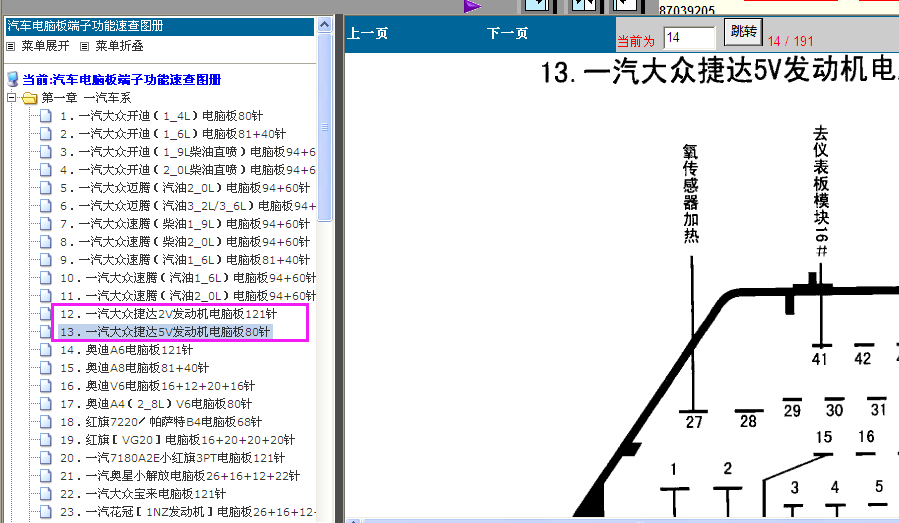Click page icon of 13. 一汽大众捷达5V发动机电脑板80针
Viewport: 899px width, 523px height.
[46, 331]
